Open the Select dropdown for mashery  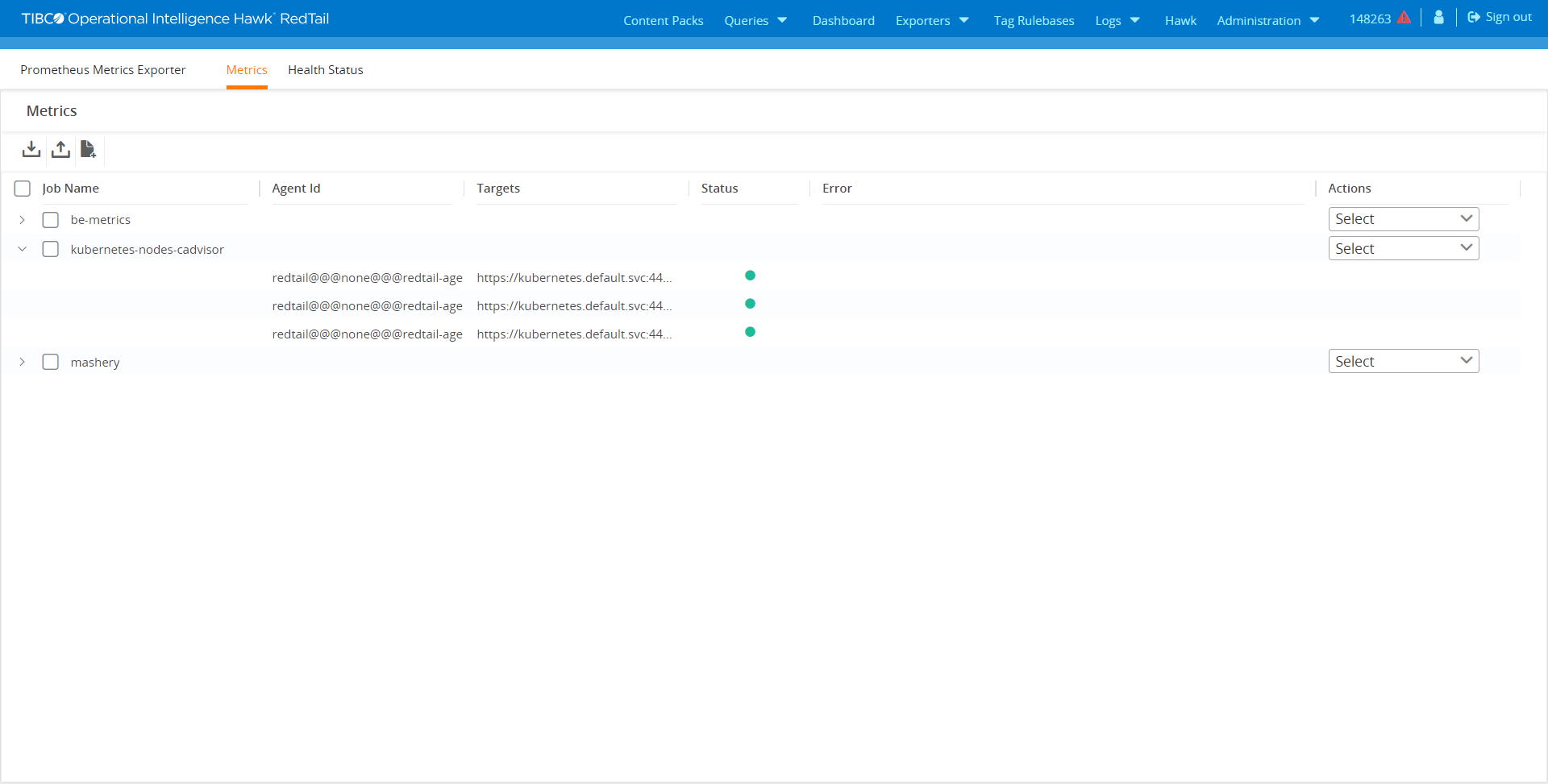[1403, 361]
